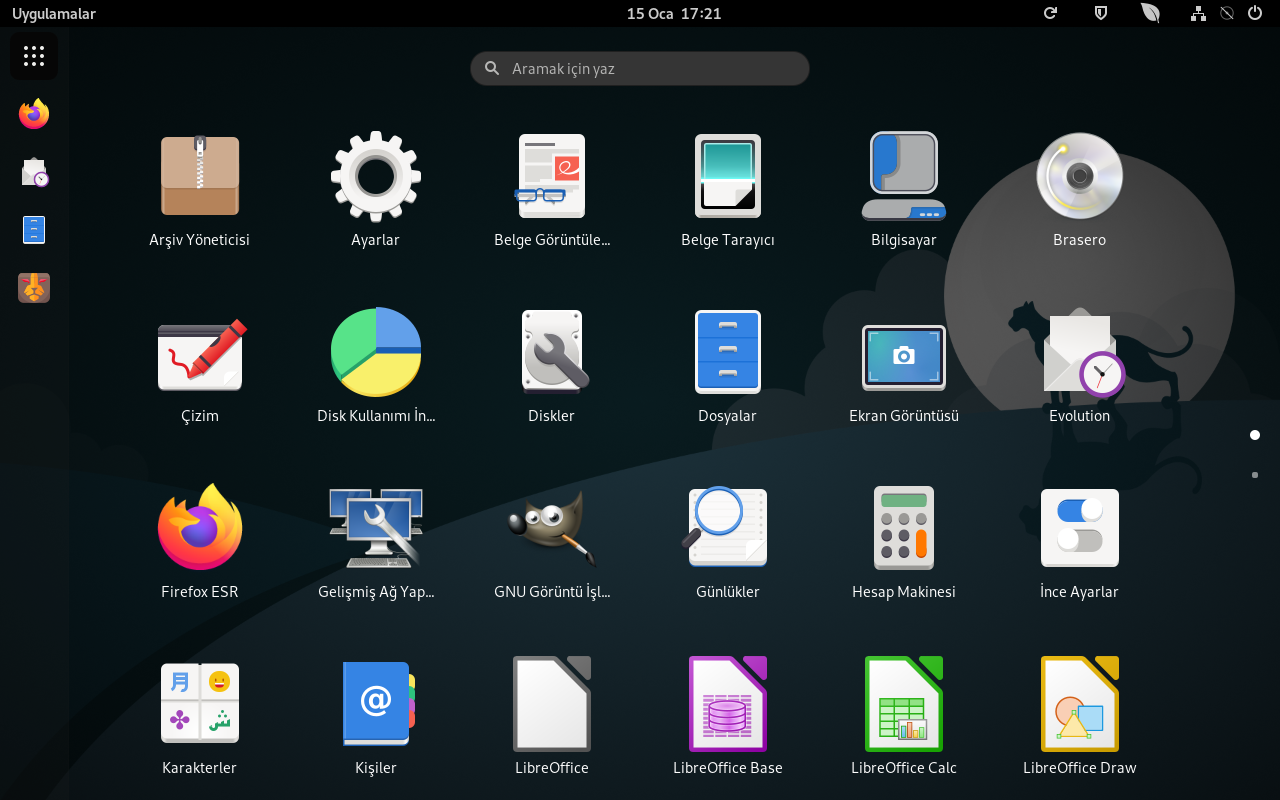Open the clock showing 15 Oca 17:21
The image size is (1280, 800).
click(x=674, y=13)
